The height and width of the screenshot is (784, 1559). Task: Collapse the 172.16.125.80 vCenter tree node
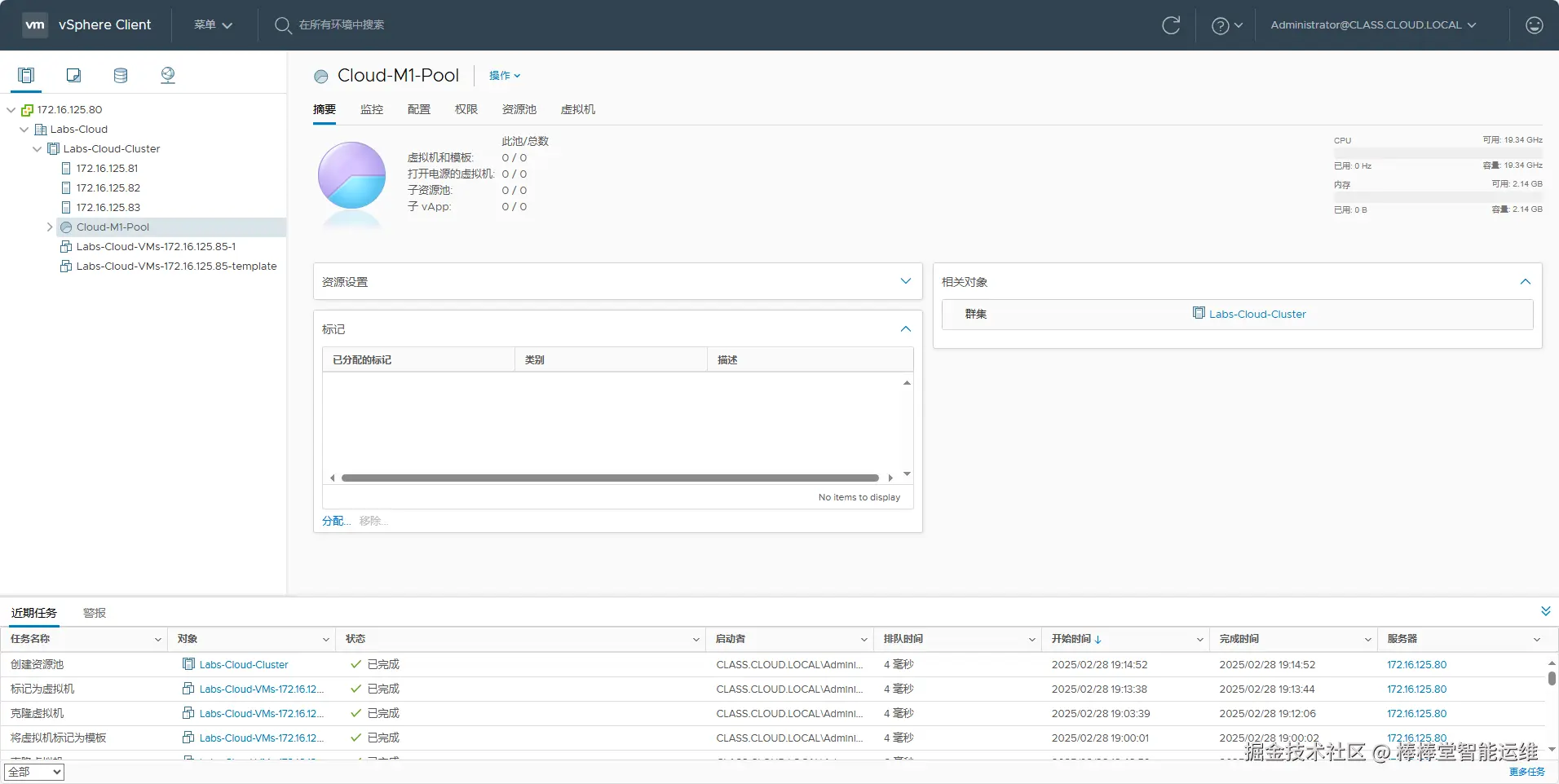tap(11, 110)
